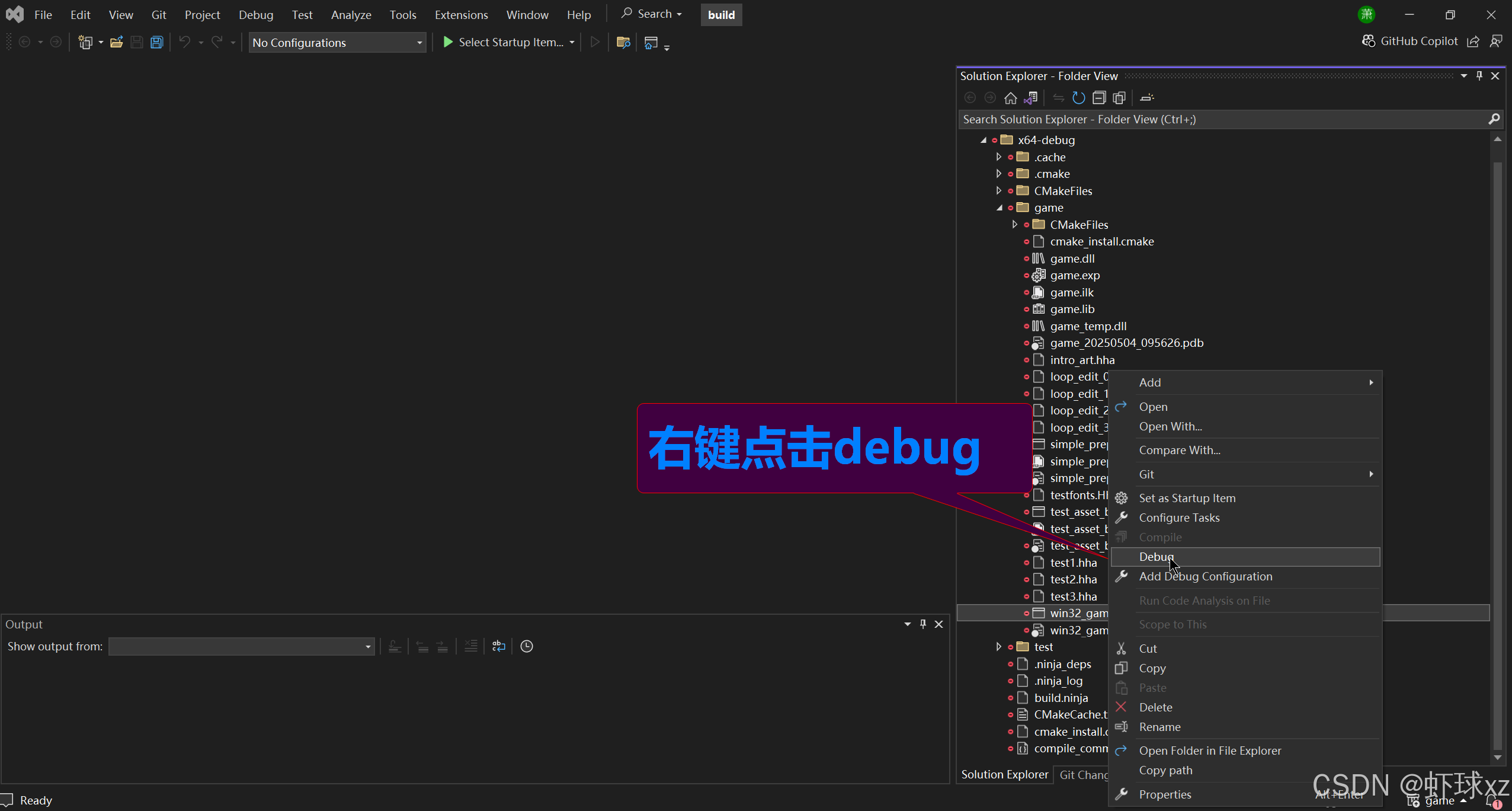This screenshot has height=811, width=1512.
Task: Click the Refresh icon in Solution Explorer toolbar
Action: click(x=1078, y=98)
